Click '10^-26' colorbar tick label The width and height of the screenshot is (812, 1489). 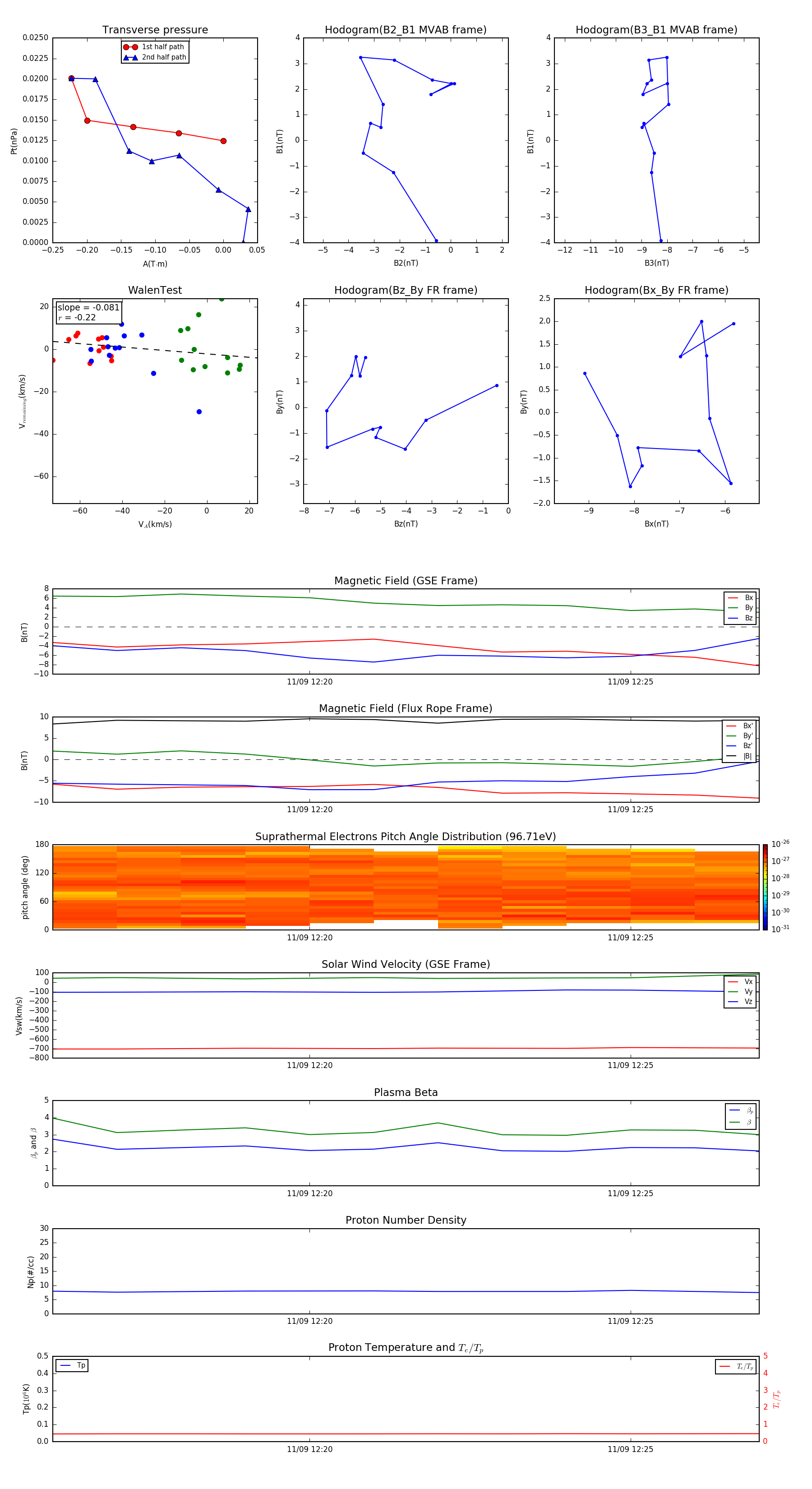tap(780, 844)
